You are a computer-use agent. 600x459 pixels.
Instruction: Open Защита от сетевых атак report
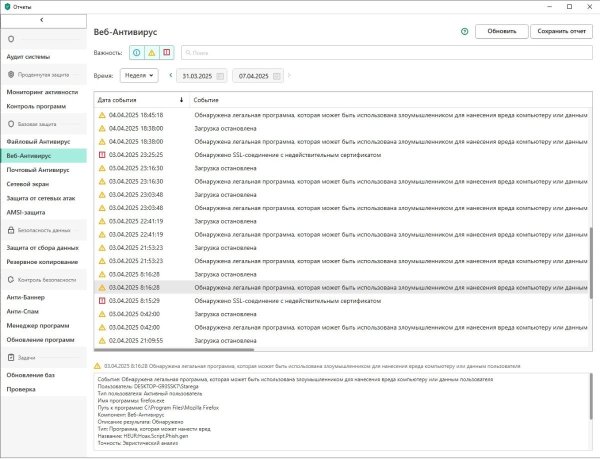tap(41, 198)
